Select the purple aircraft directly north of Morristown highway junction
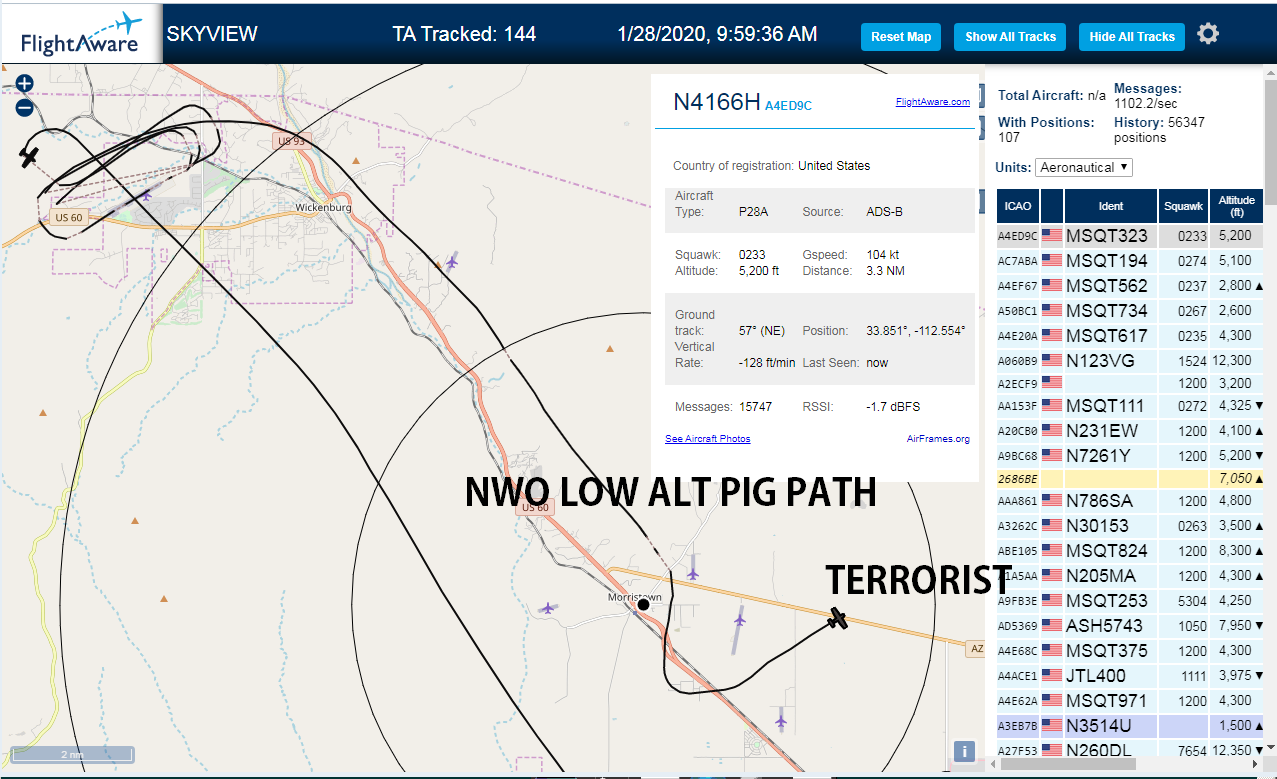This screenshot has height=779, width=1277. click(x=693, y=573)
